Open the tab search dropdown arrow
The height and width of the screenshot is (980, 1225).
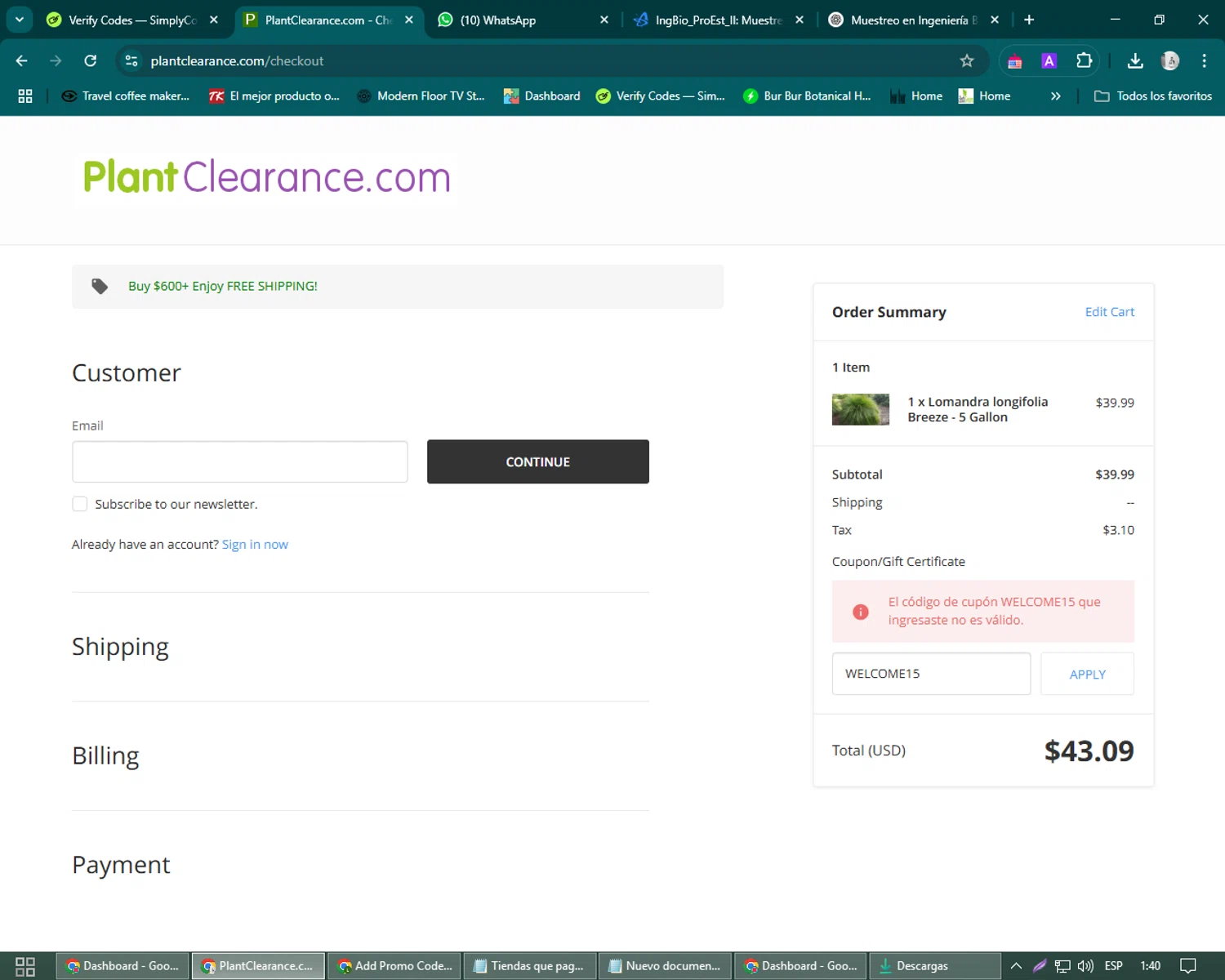(x=19, y=20)
